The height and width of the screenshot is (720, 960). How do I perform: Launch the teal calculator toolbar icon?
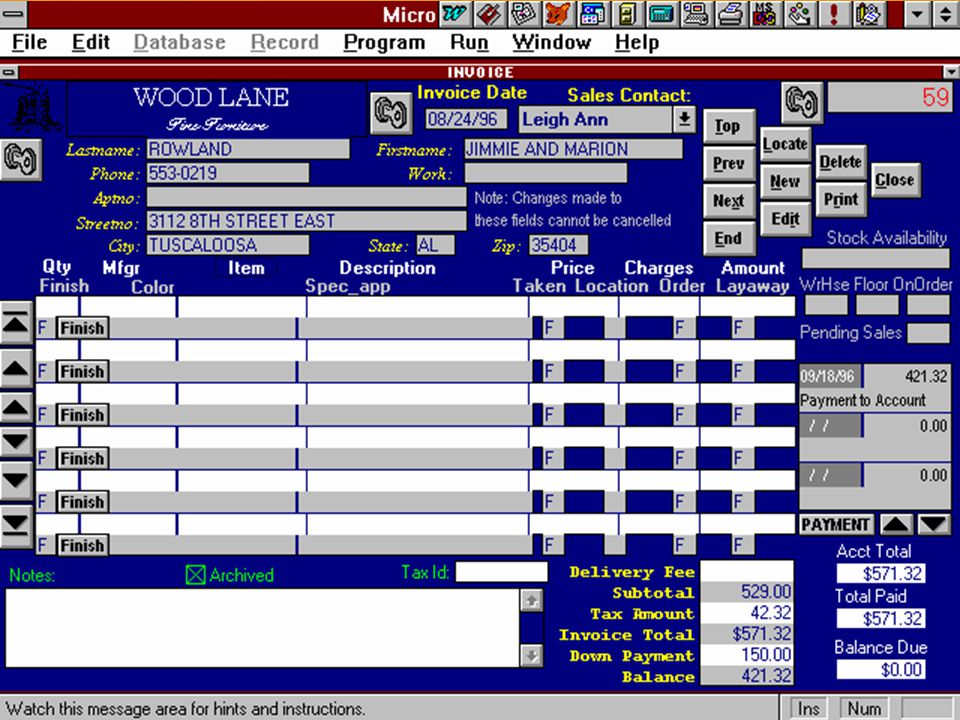(660, 13)
